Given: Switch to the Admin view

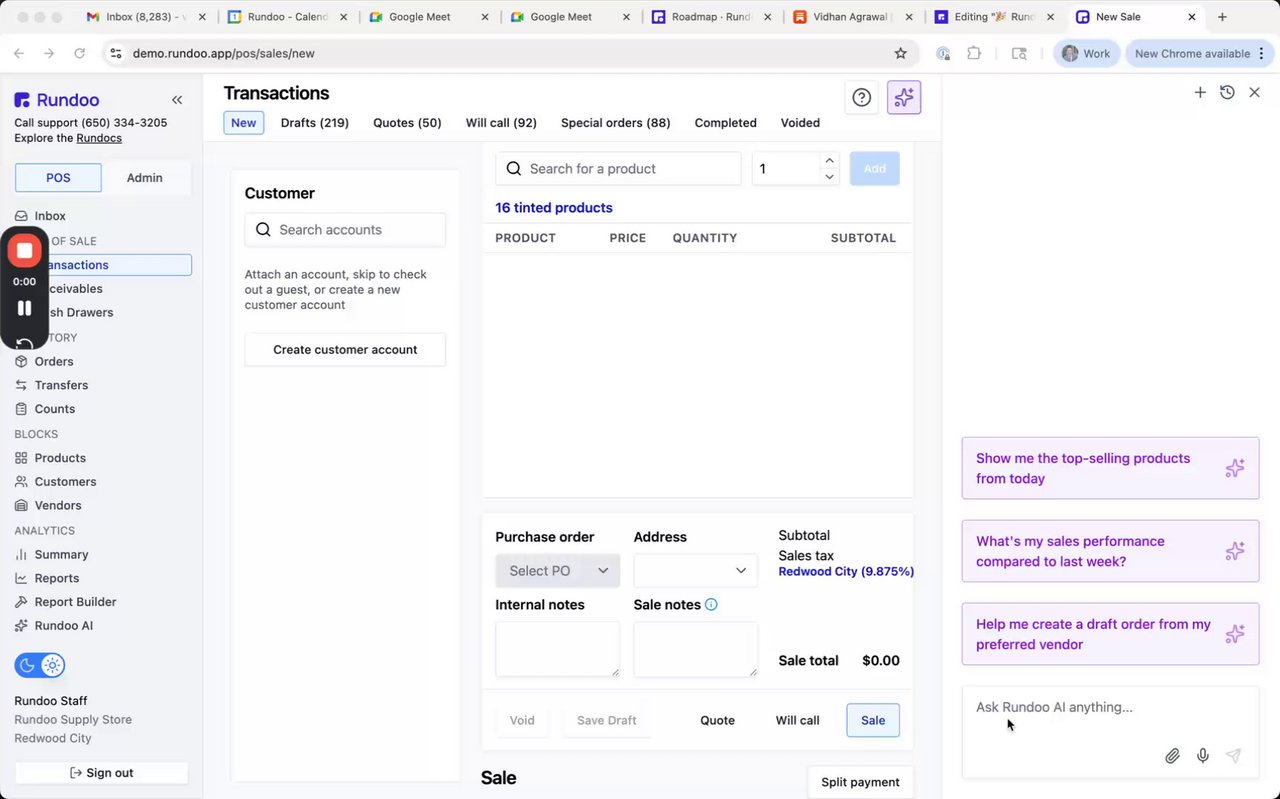Looking at the screenshot, I should (x=144, y=178).
